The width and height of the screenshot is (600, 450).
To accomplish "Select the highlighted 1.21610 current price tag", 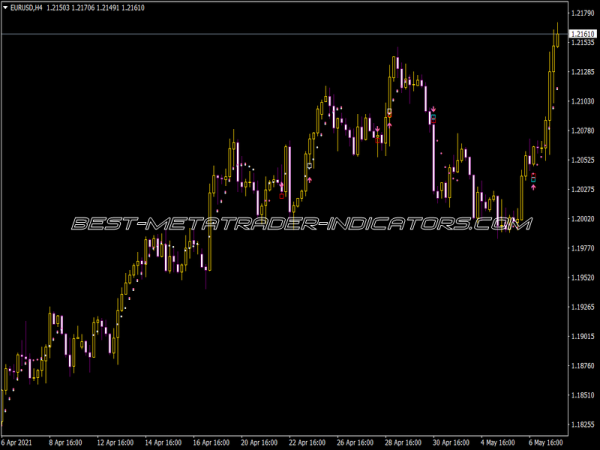I will click(x=582, y=34).
